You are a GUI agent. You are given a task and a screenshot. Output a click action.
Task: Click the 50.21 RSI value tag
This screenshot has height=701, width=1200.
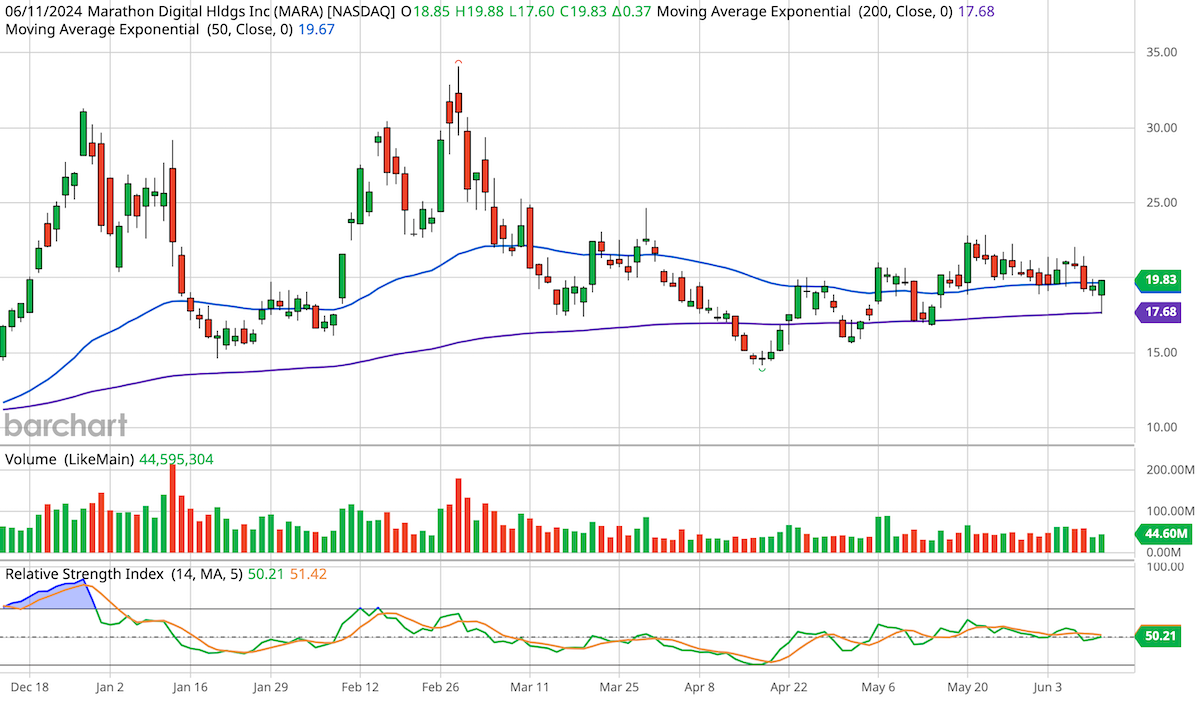[1160, 636]
